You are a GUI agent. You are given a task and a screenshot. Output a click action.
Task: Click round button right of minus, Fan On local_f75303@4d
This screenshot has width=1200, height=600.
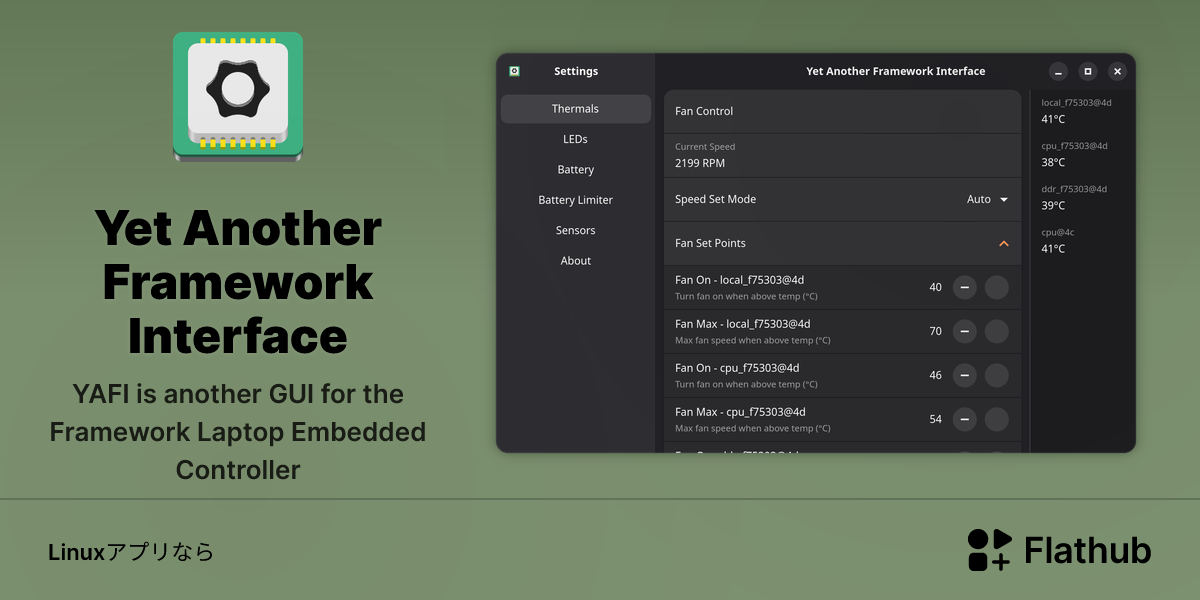997,288
